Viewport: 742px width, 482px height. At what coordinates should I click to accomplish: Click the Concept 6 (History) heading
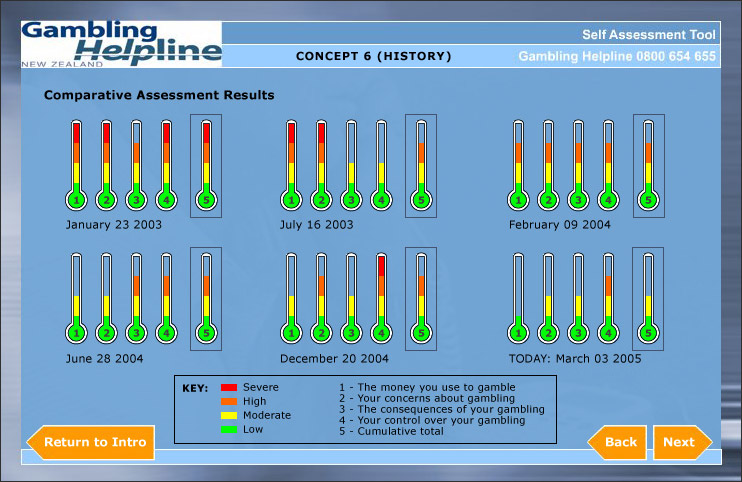coord(374,57)
